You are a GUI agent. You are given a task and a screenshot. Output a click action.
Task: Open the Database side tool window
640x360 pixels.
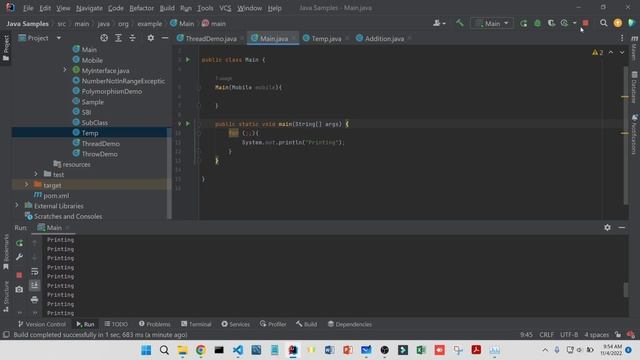(634, 87)
